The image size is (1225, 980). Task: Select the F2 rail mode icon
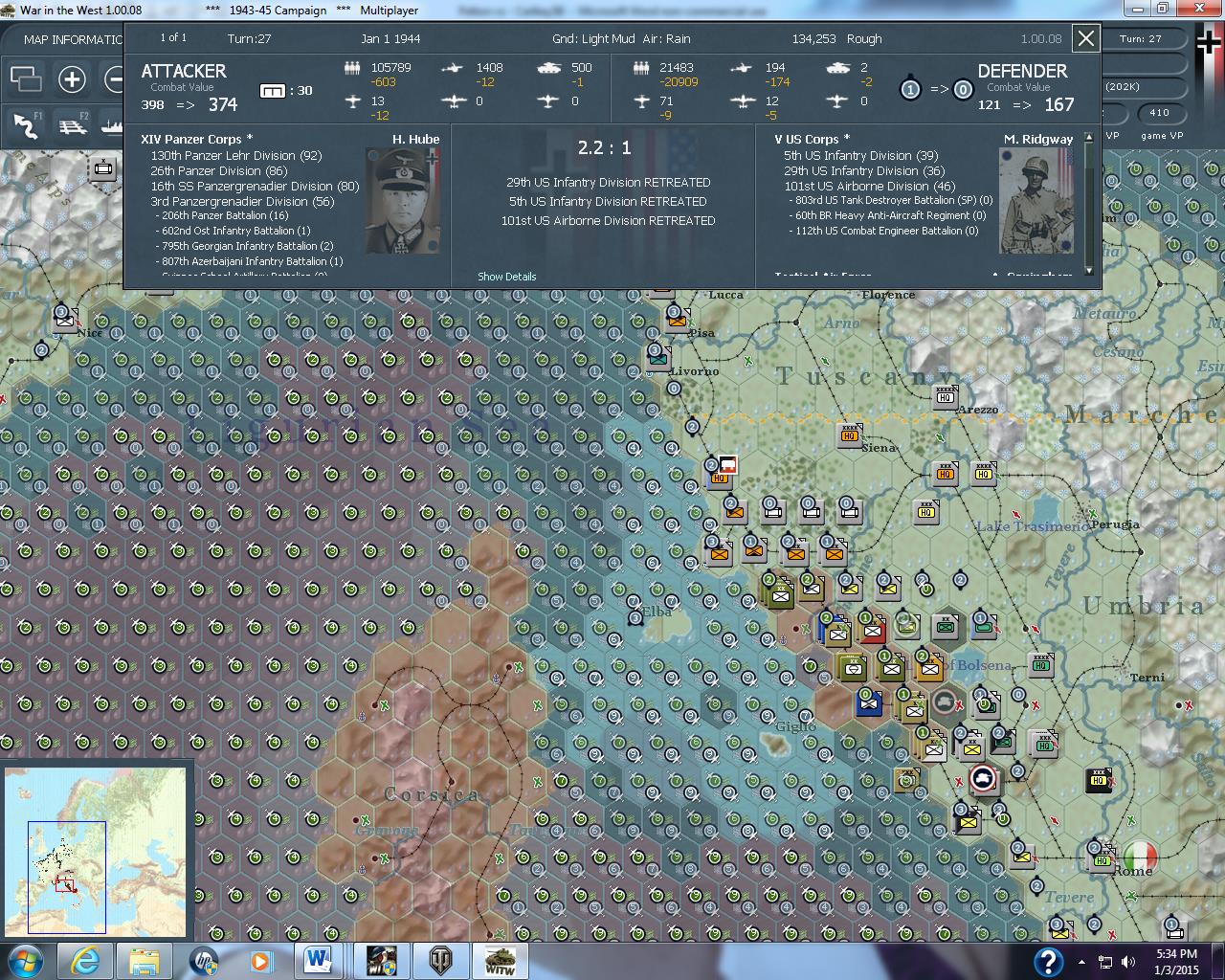point(73,125)
